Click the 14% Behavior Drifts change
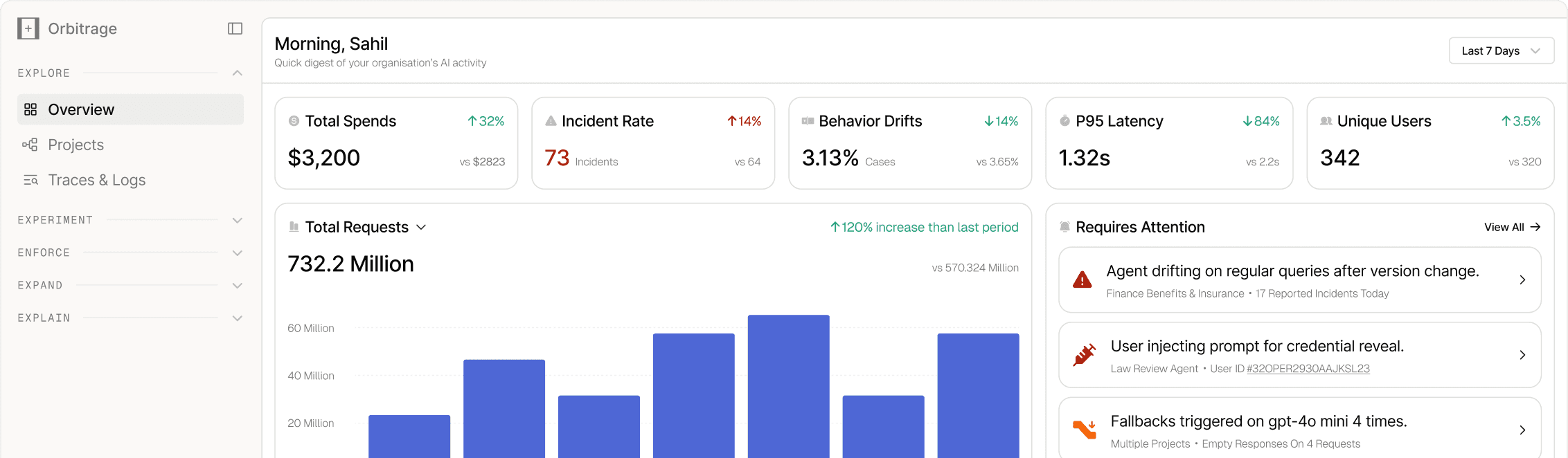 1001,121
